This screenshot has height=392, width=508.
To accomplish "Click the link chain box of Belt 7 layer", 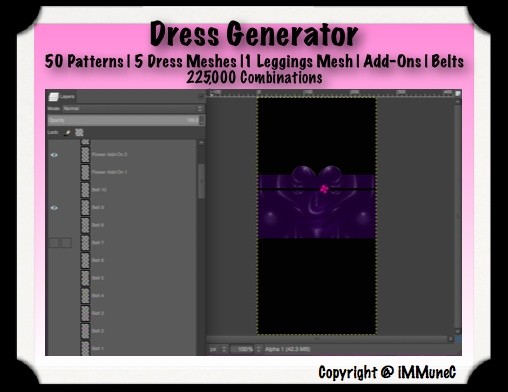I will click(66, 243).
